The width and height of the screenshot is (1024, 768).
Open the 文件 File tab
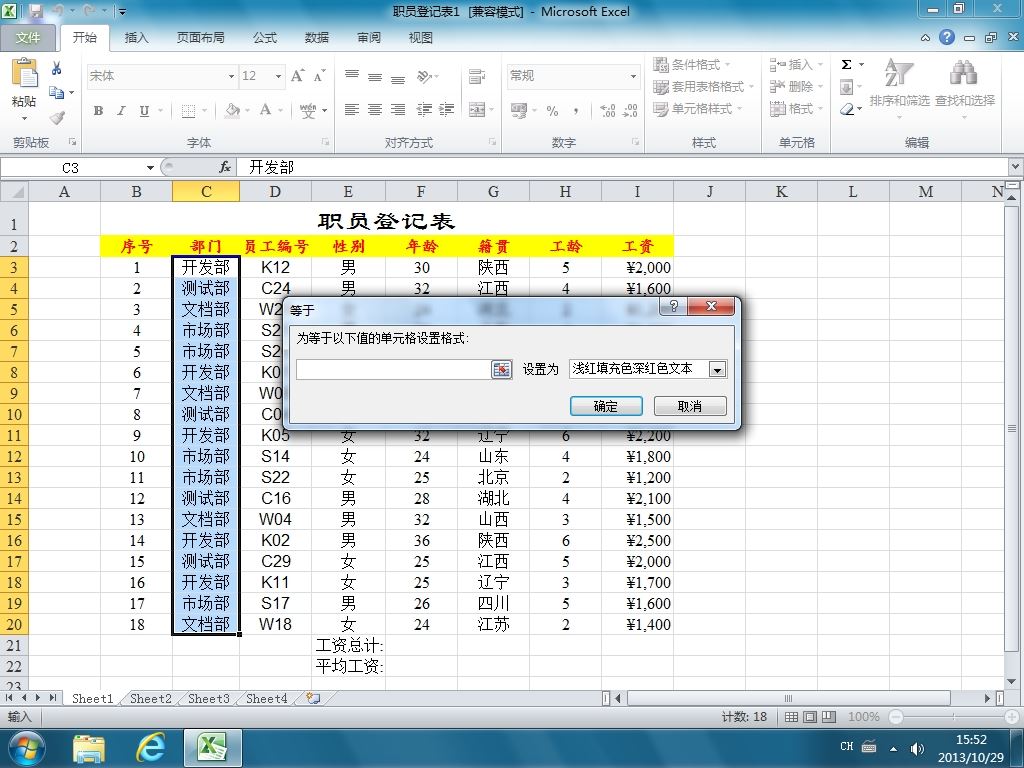pyautogui.click(x=27, y=38)
